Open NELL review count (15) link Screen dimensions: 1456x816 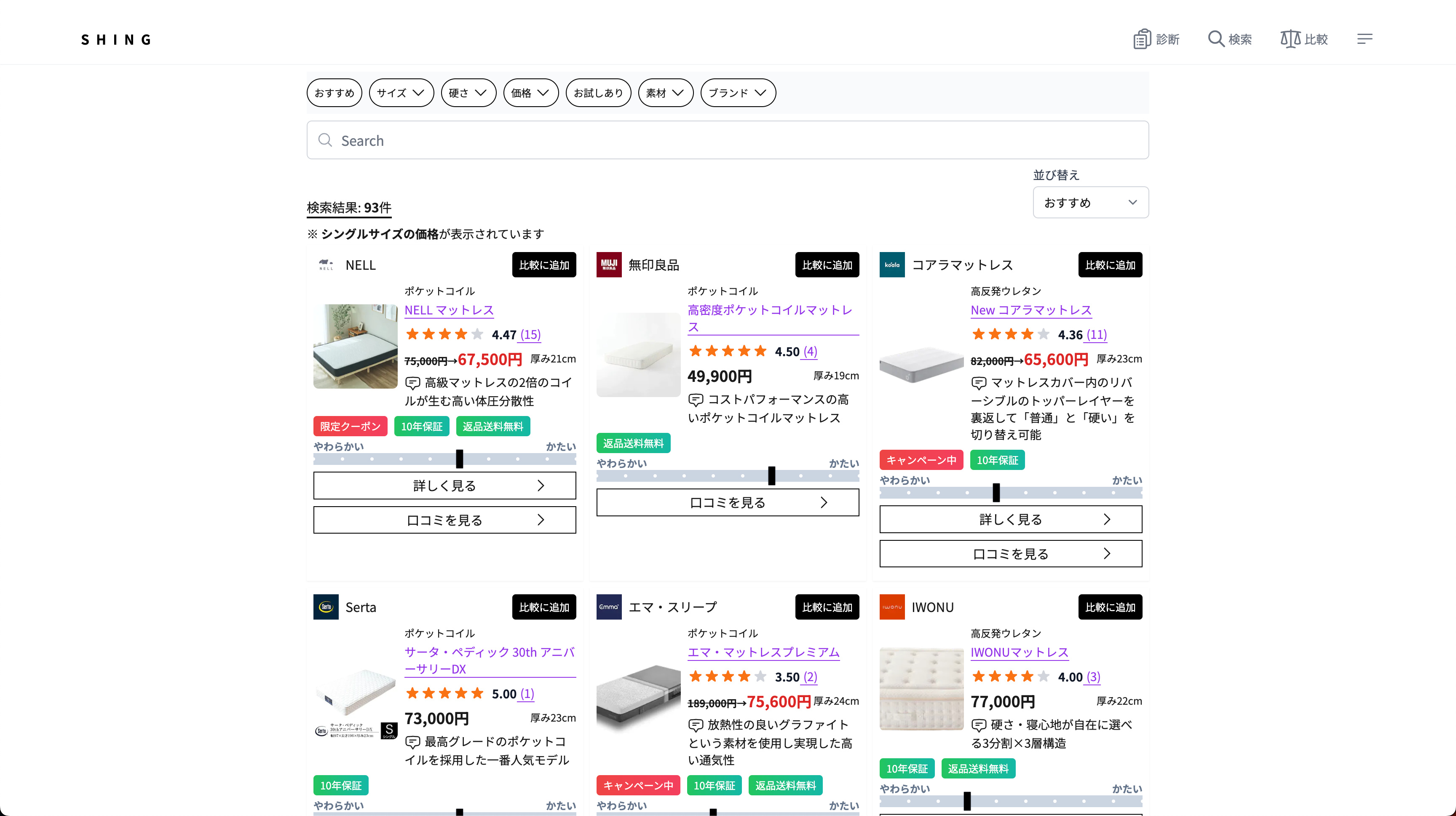[530, 335]
